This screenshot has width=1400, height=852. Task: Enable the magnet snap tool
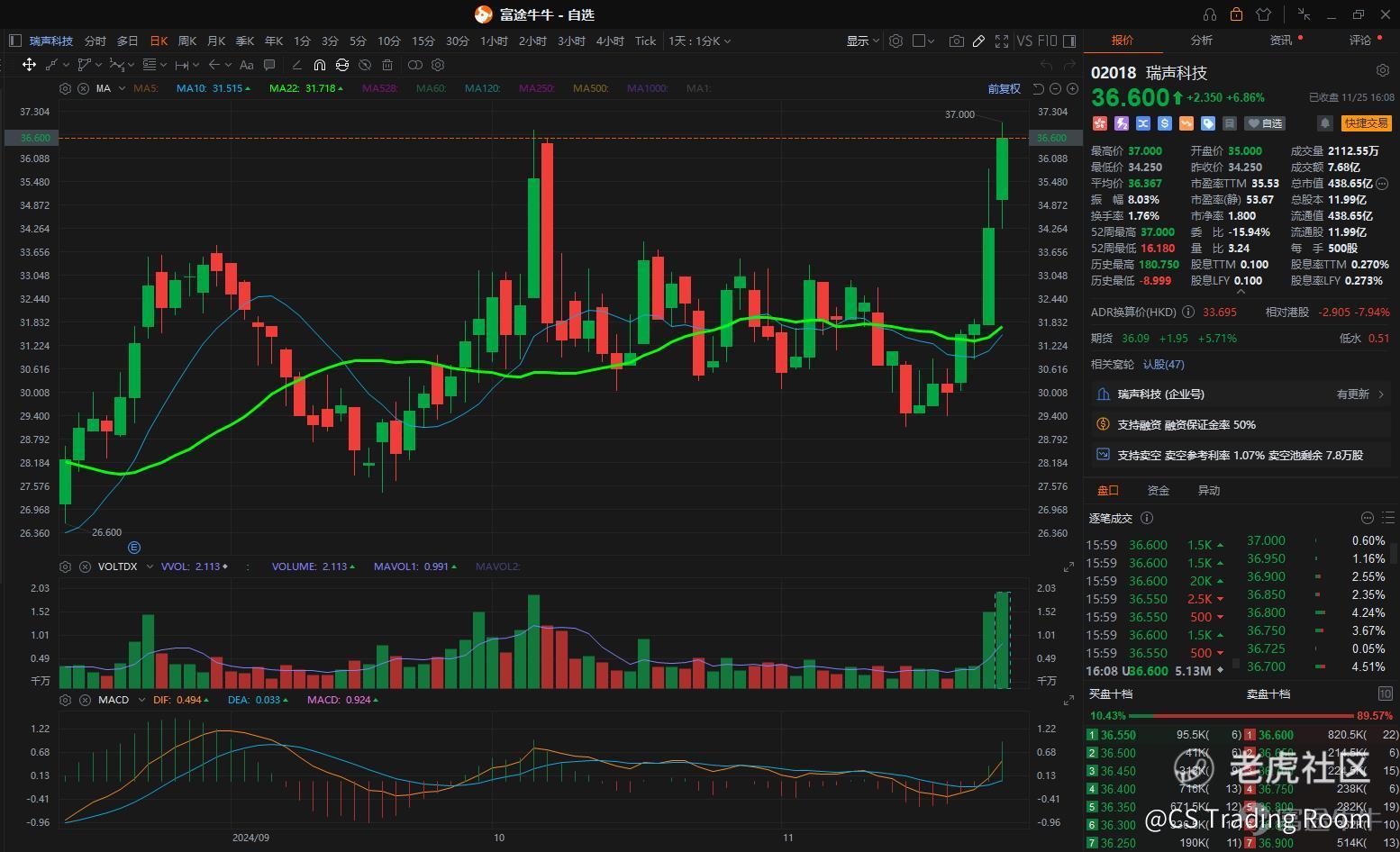click(x=319, y=65)
